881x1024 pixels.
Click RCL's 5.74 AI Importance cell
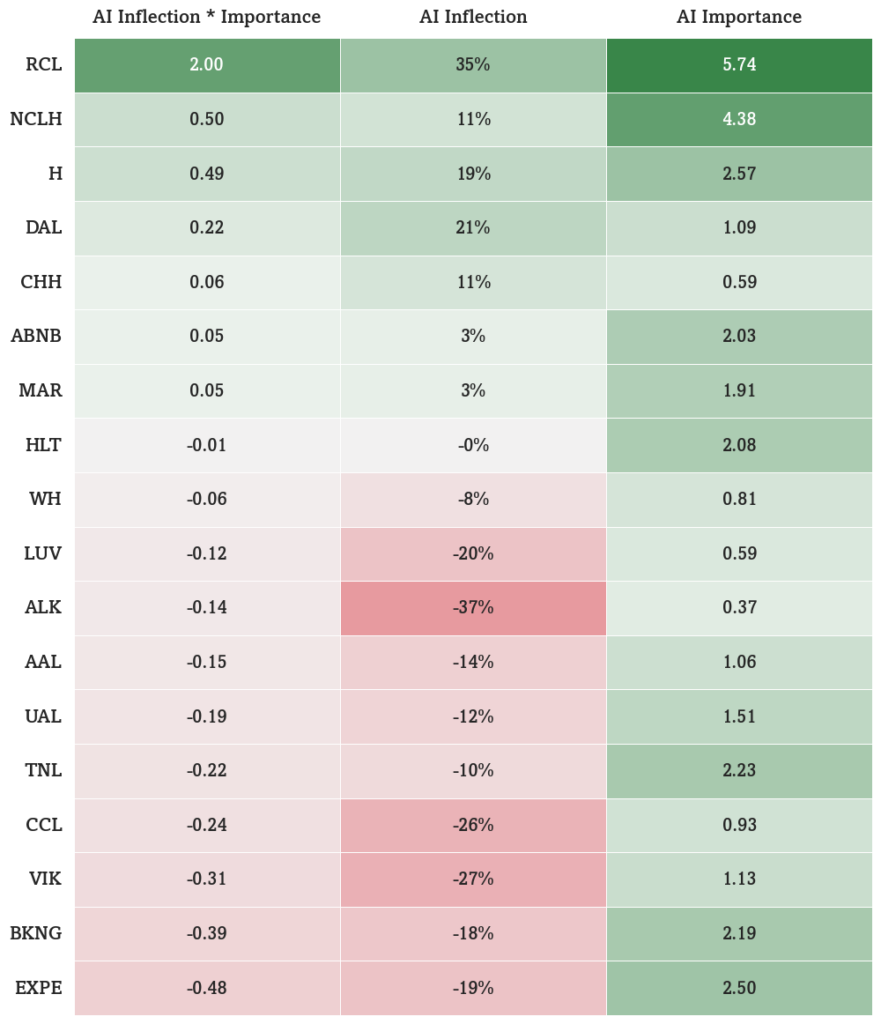click(x=739, y=65)
